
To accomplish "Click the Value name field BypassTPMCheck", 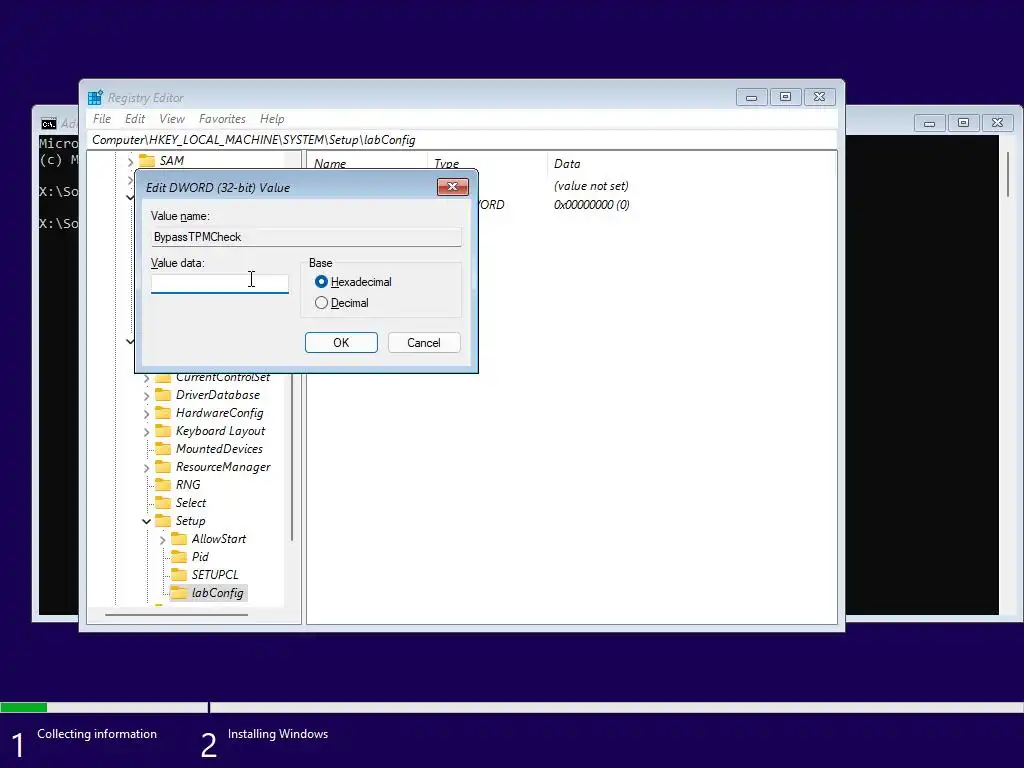I will 306,237.
